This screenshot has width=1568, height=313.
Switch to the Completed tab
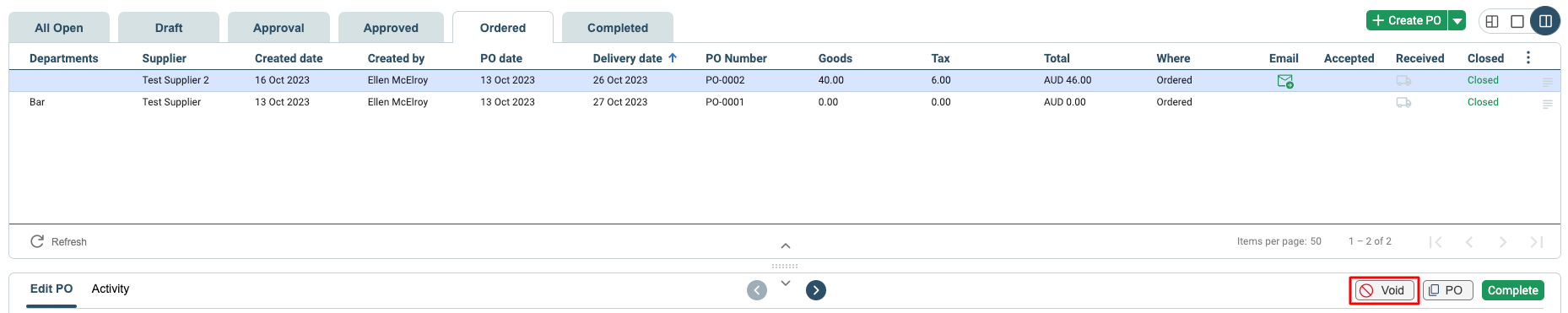[618, 27]
